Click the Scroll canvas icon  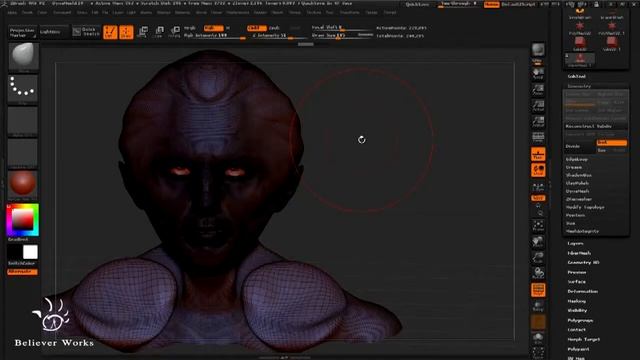[538, 73]
